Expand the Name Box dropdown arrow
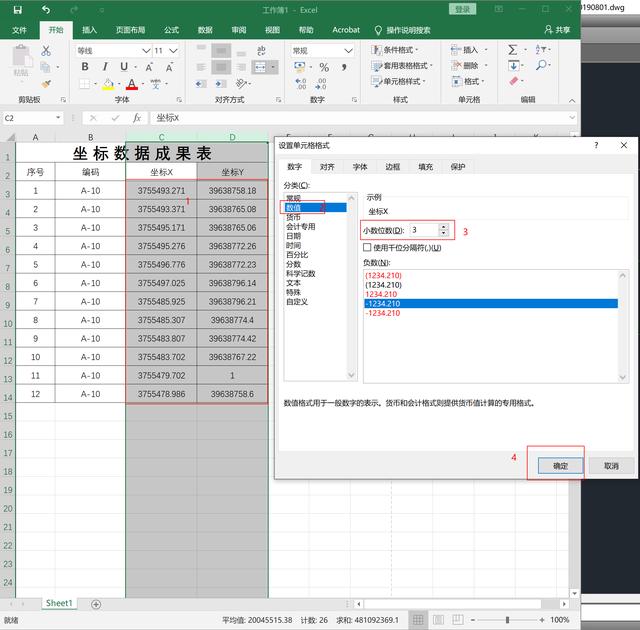Viewport: 640px width, 630px height. [58, 118]
